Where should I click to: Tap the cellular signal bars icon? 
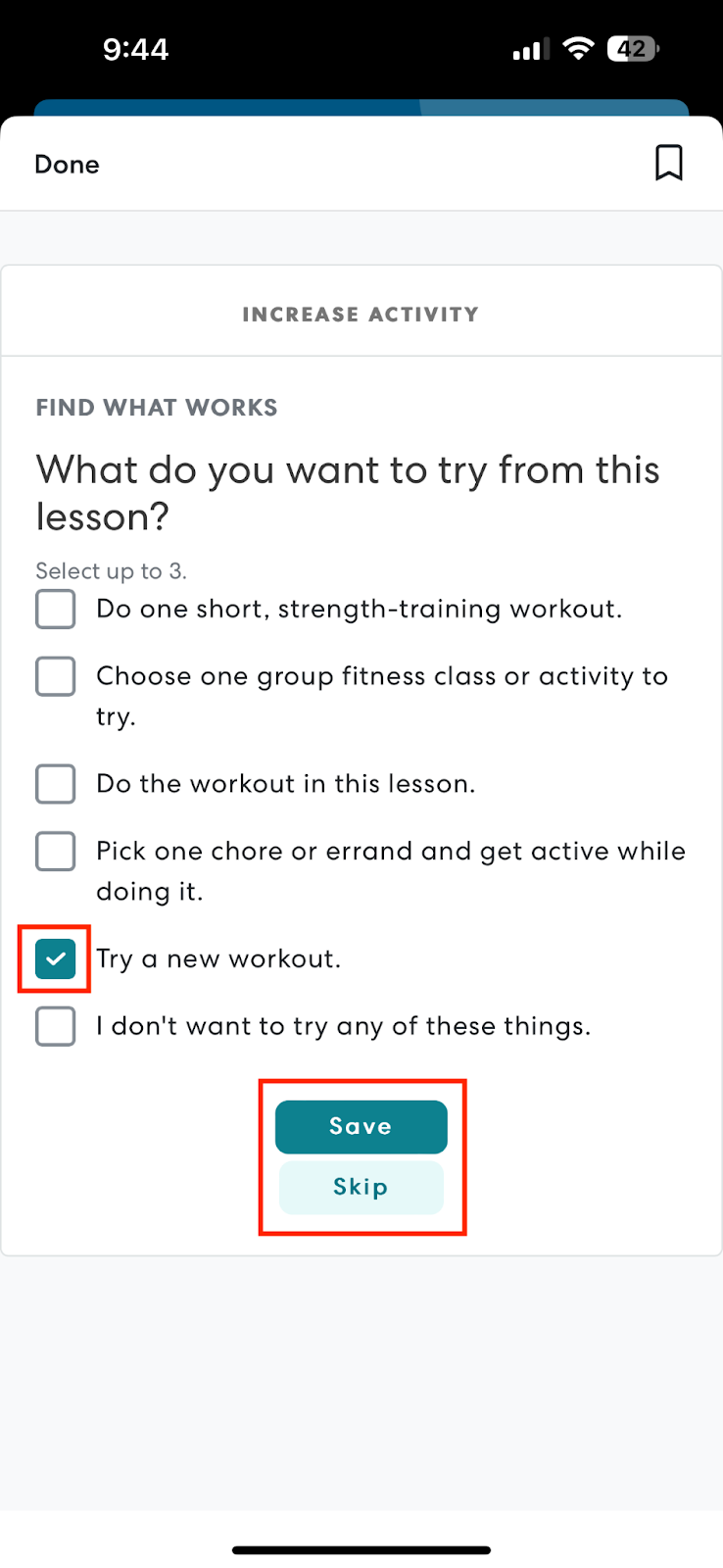(531, 49)
